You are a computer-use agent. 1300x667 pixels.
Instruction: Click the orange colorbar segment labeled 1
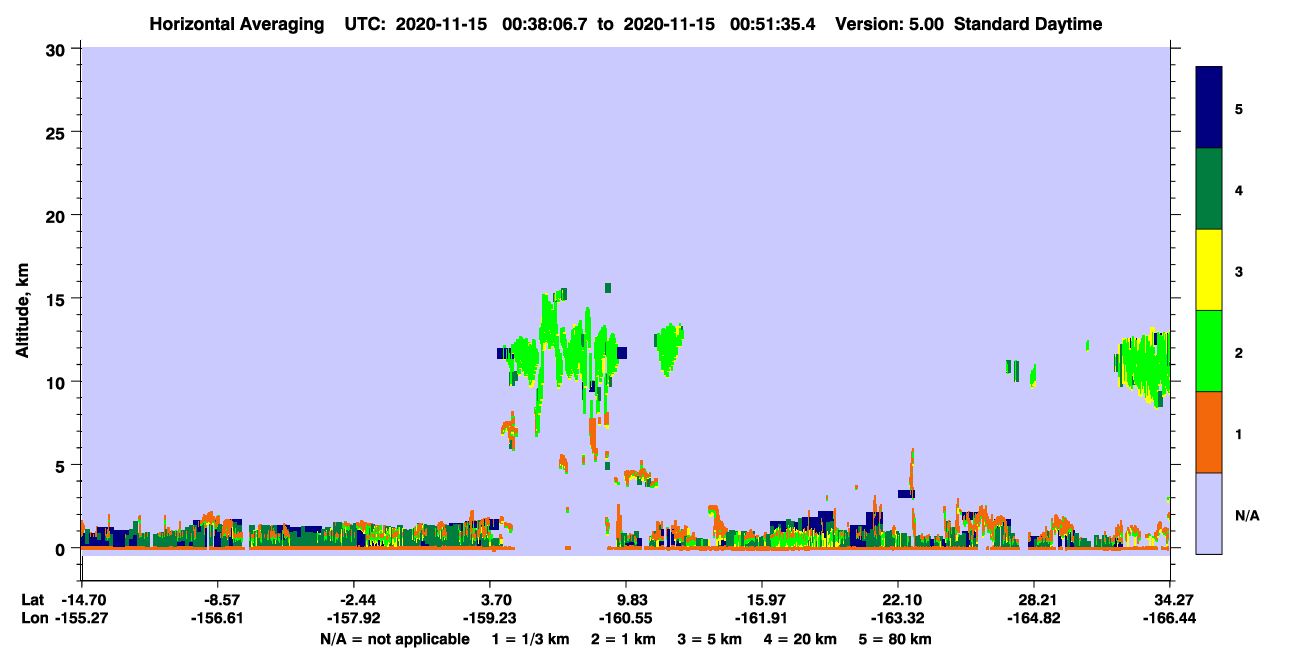pos(1209,432)
